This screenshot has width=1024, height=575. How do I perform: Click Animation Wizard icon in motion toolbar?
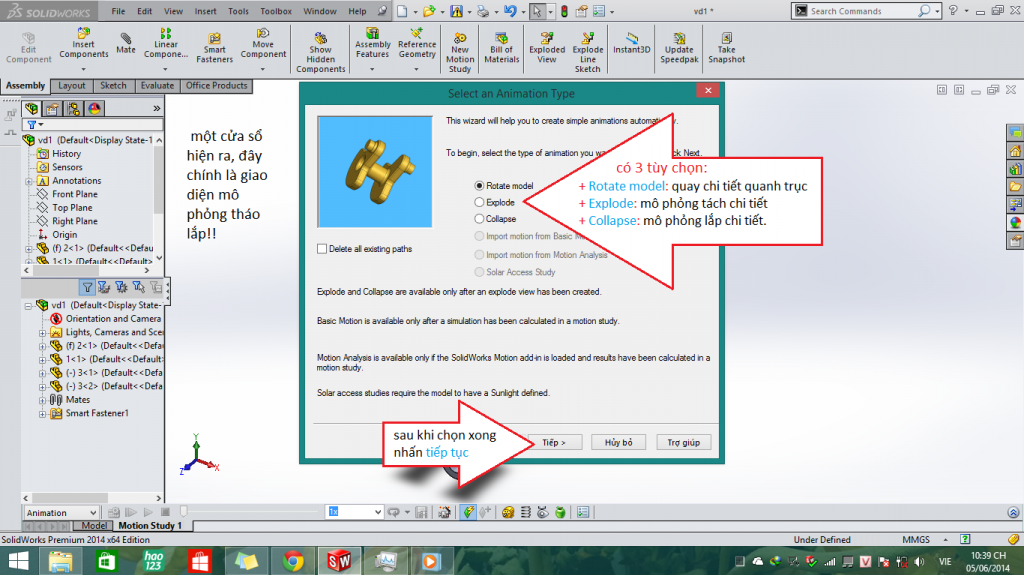point(444,512)
